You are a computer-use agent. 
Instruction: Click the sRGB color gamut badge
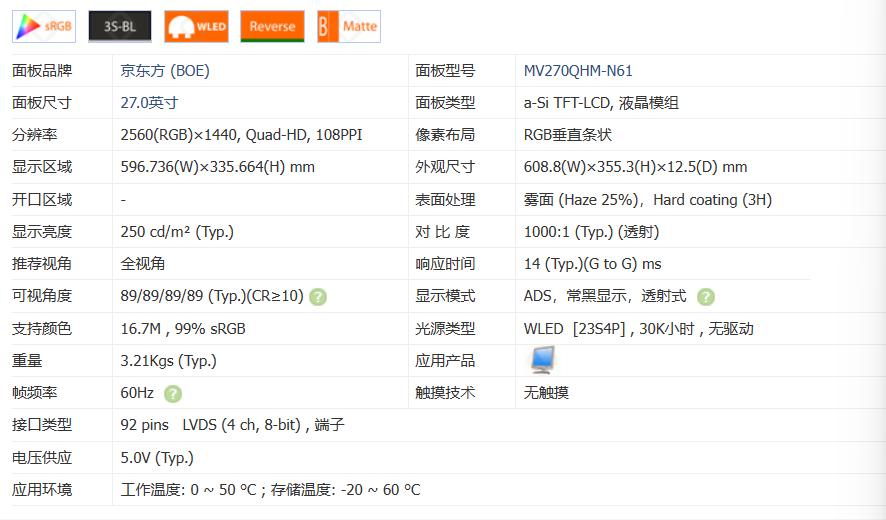pyautogui.click(x=44, y=27)
